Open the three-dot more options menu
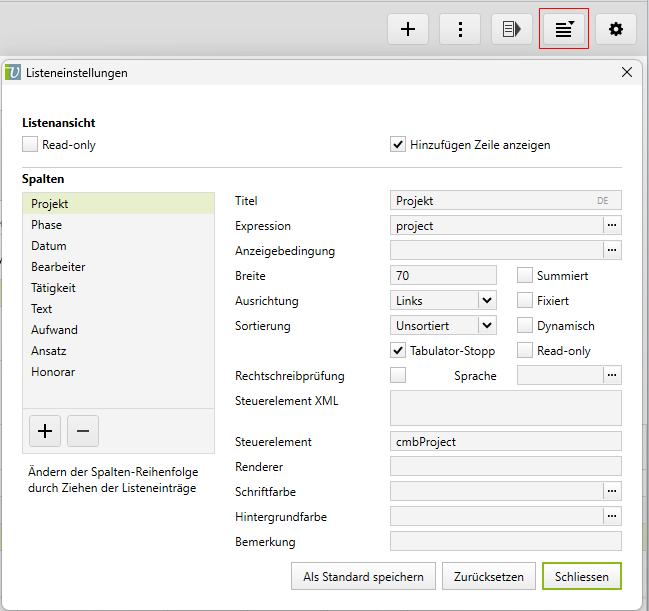The height and width of the screenshot is (611, 649). click(460, 29)
